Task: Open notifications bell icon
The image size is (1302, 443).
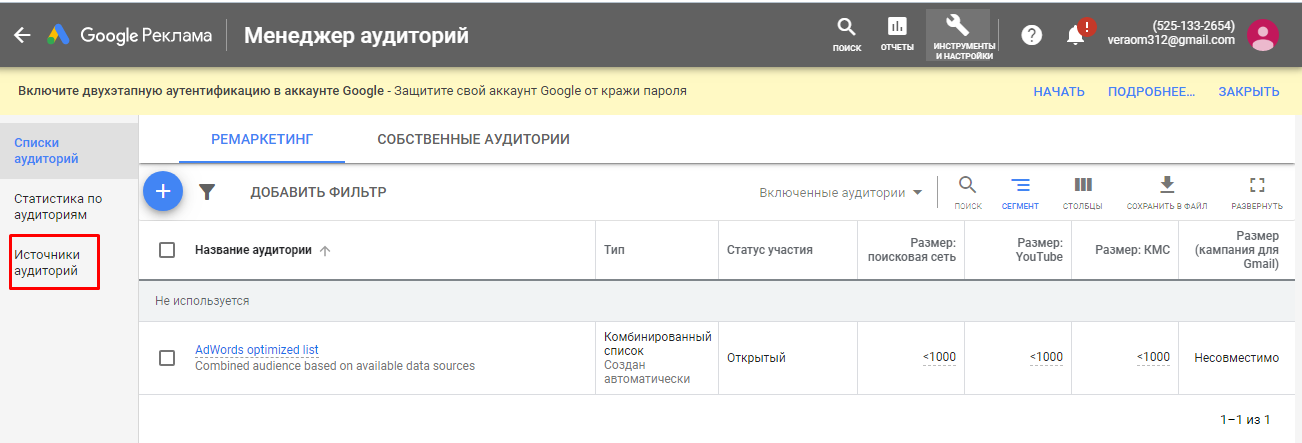Action: (x=1076, y=35)
